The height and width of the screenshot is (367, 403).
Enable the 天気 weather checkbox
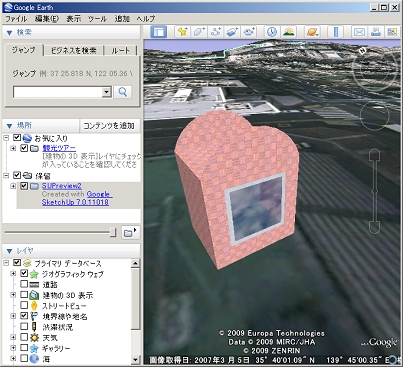coord(24,338)
